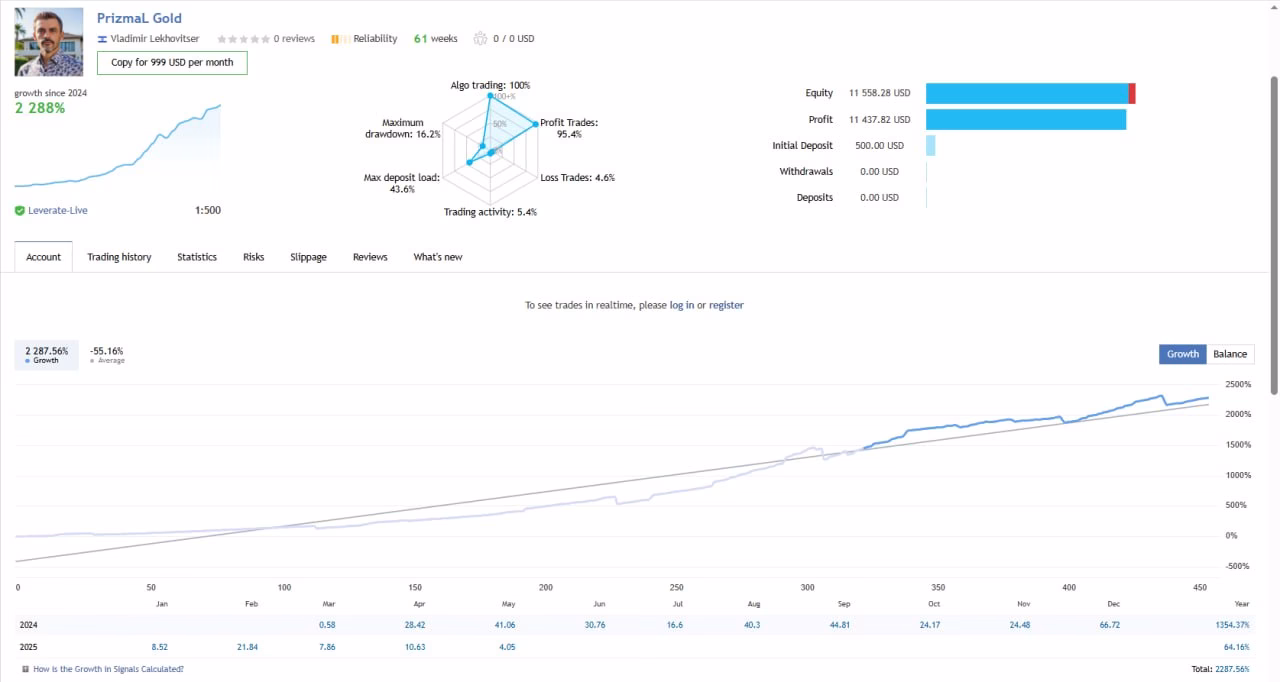Screen dimensions: 1280x682
Task: Switch the chart to Growth view
Action: coord(1183,354)
